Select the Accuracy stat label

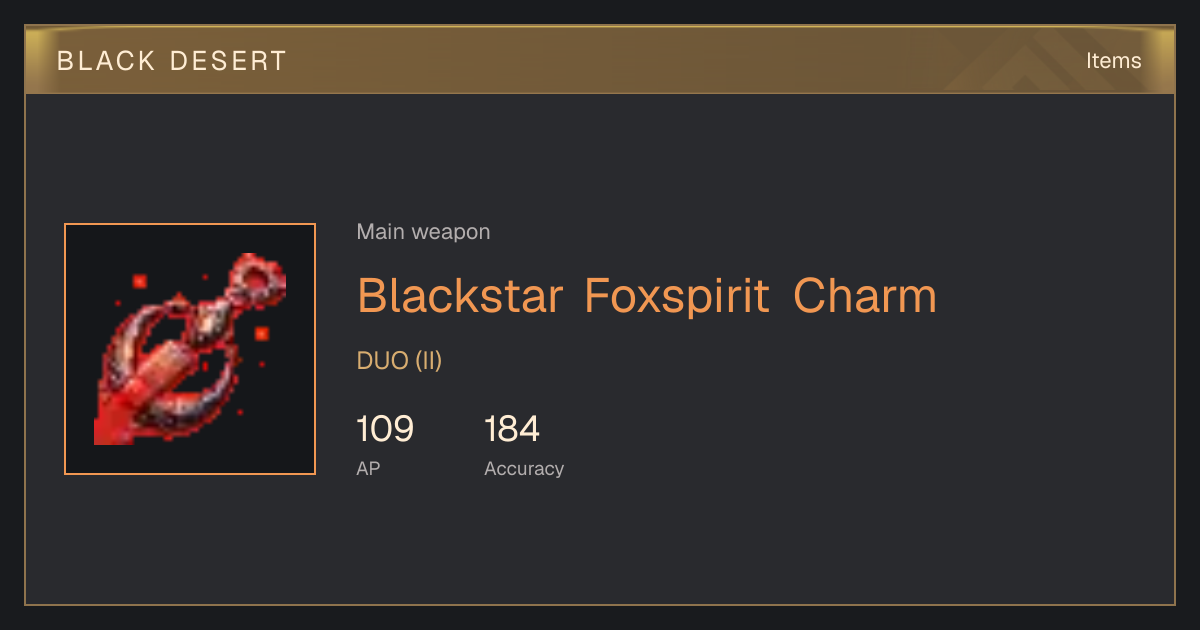tap(524, 469)
